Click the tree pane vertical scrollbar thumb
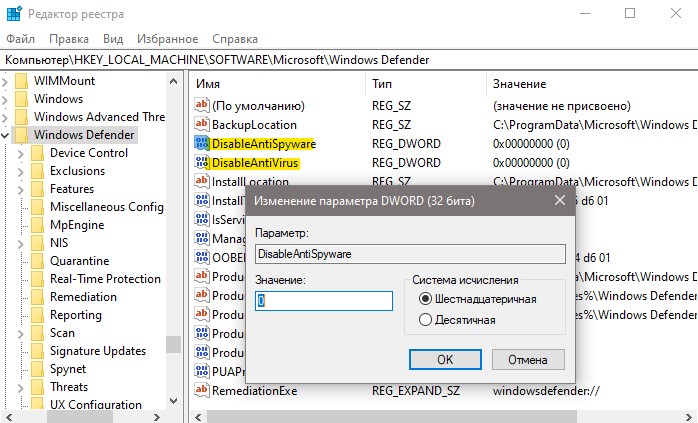Viewport: 698px width, 423px height. coord(173,345)
